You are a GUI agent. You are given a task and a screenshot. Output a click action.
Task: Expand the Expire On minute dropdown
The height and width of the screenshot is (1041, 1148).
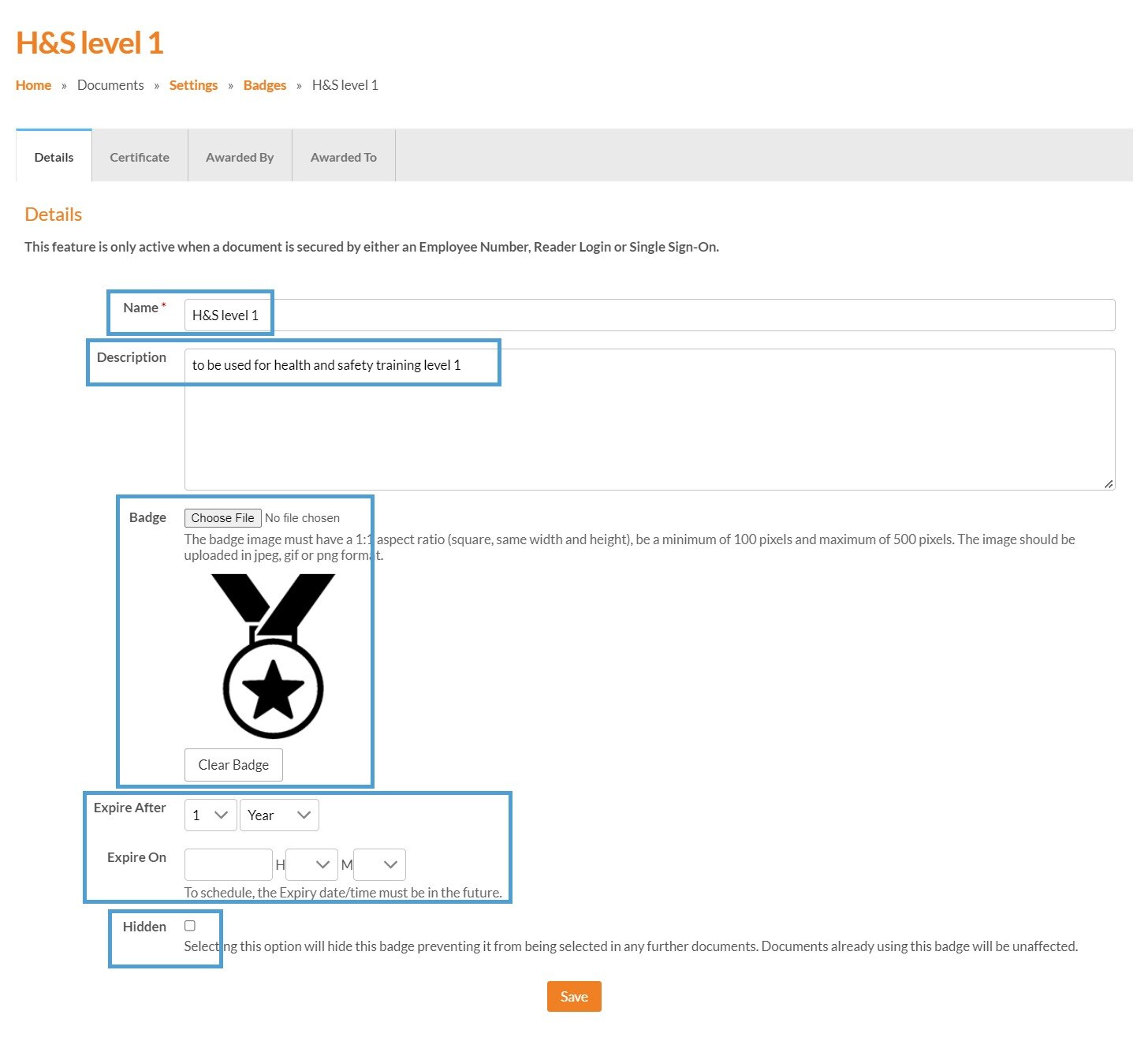[379, 865]
